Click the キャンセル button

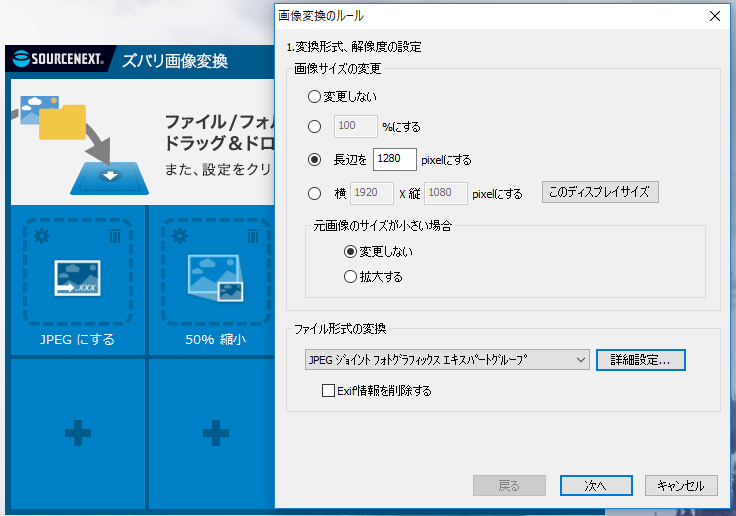click(681, 485)
